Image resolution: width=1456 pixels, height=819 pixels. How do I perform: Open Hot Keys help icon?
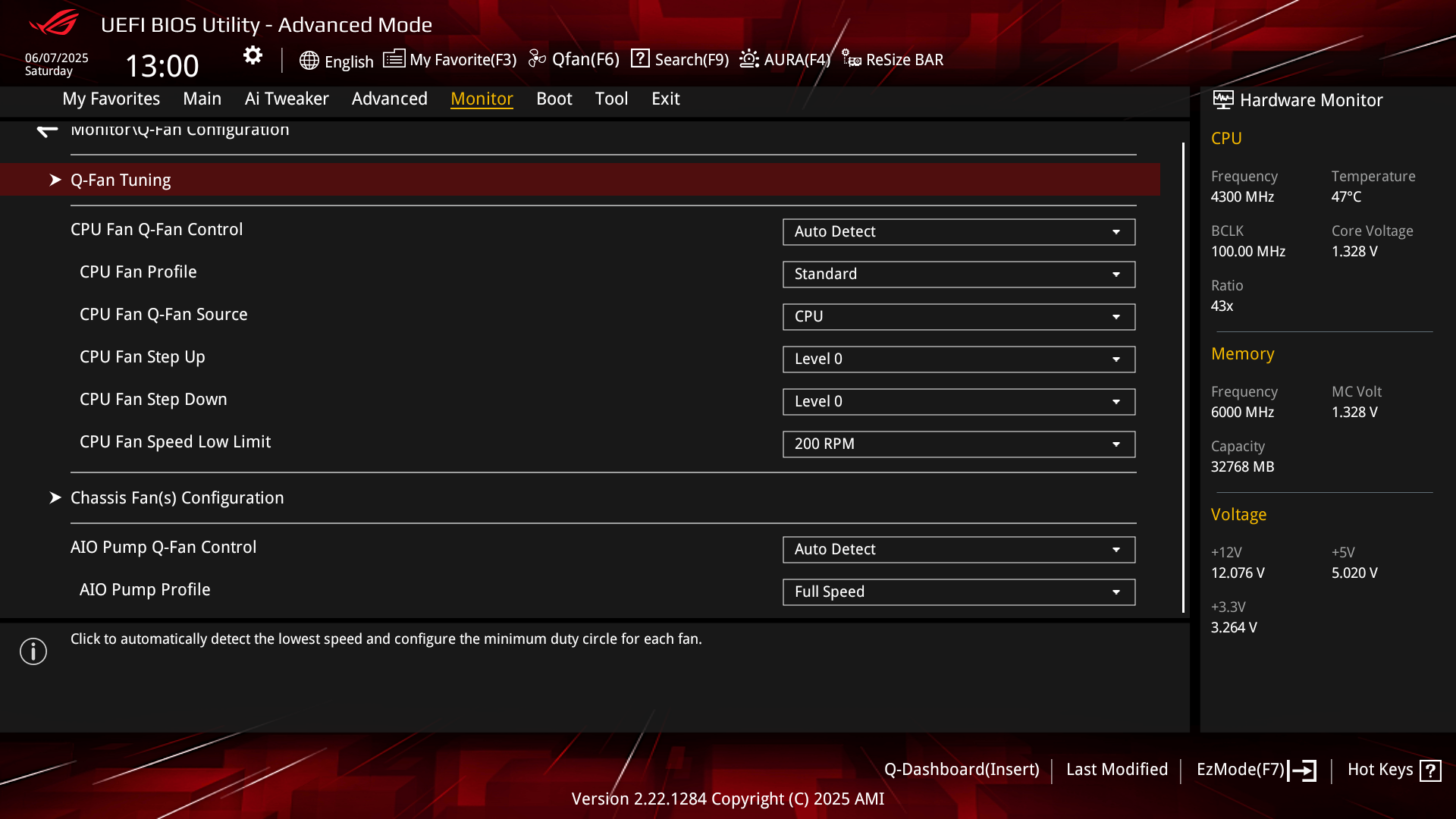(x=1430, y=770)
